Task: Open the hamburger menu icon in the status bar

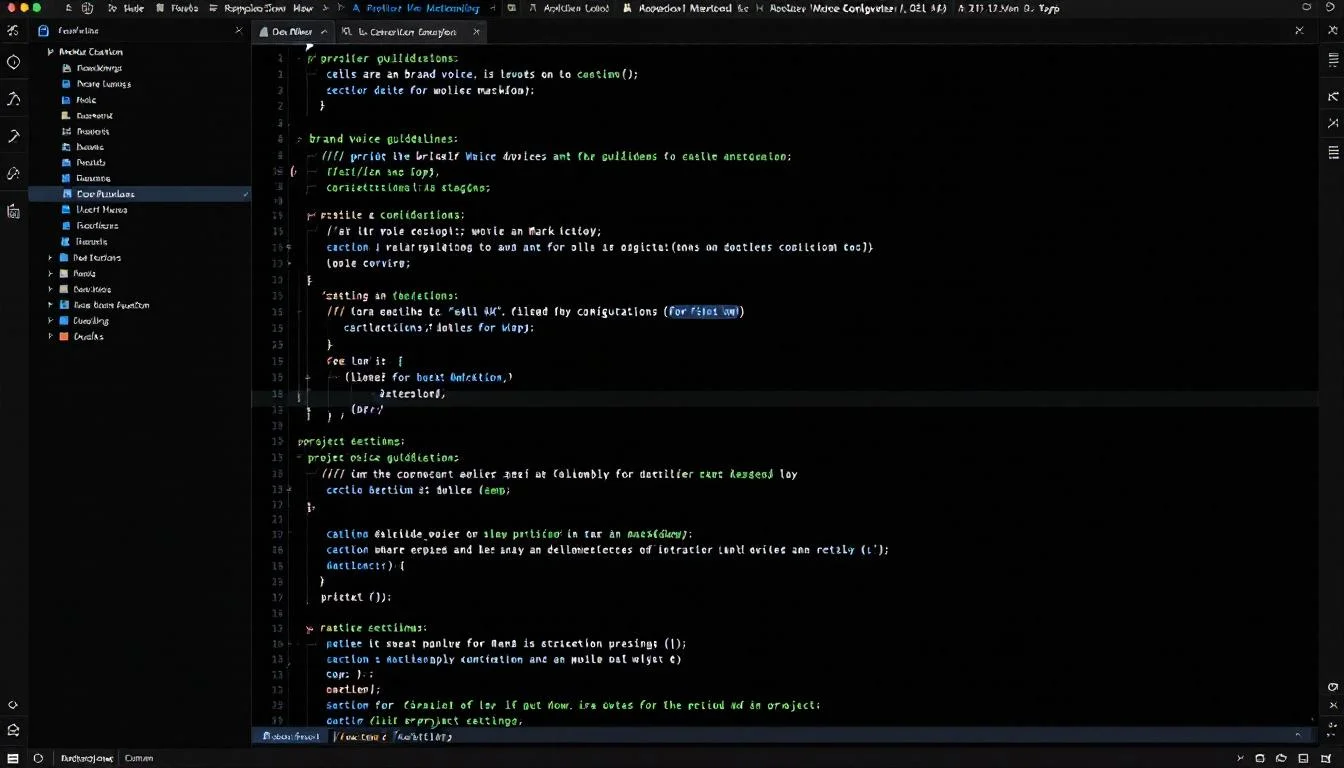Action: (14, 759)
